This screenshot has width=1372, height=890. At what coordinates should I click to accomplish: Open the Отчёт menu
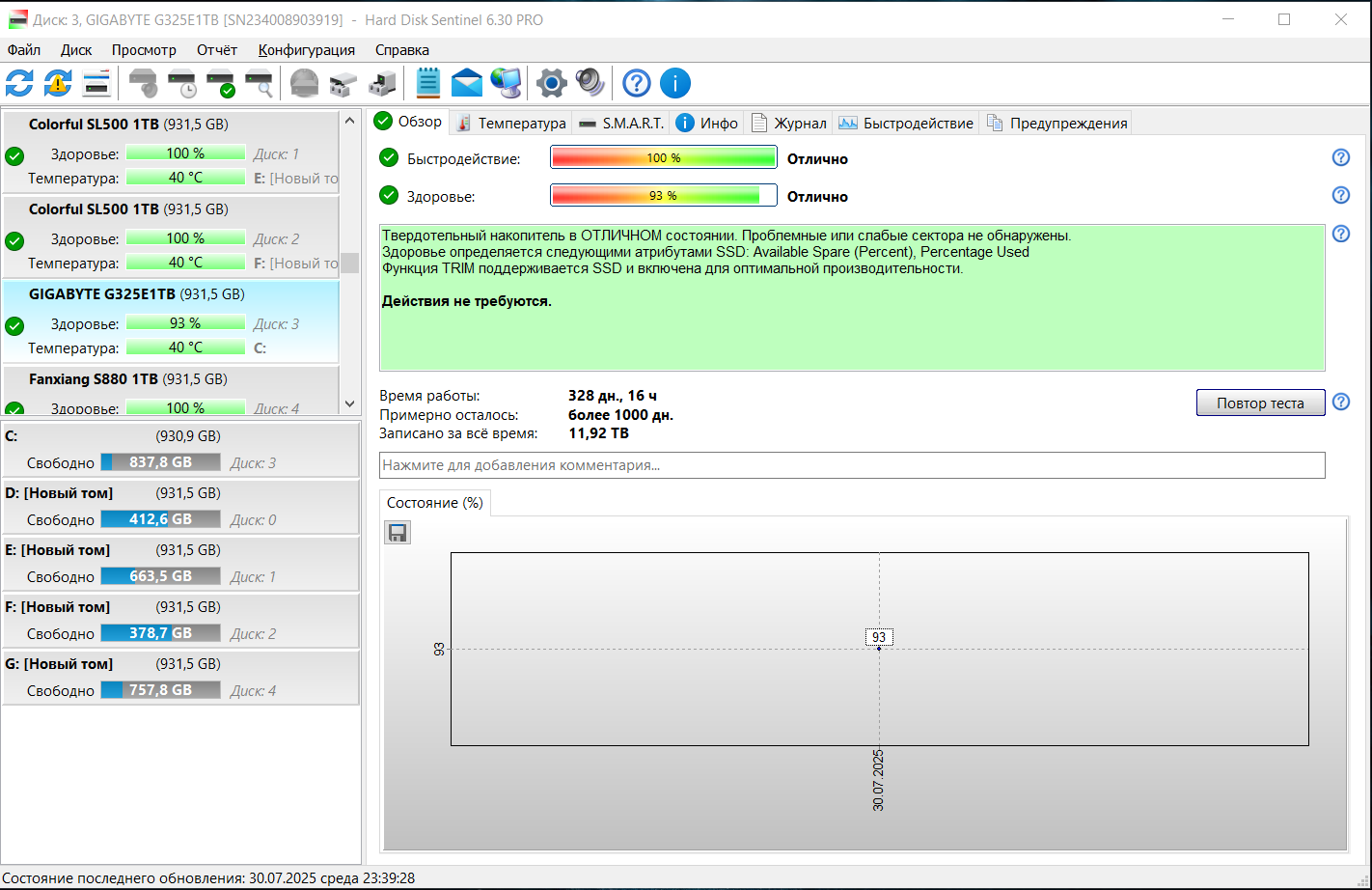tap(217, 50)
